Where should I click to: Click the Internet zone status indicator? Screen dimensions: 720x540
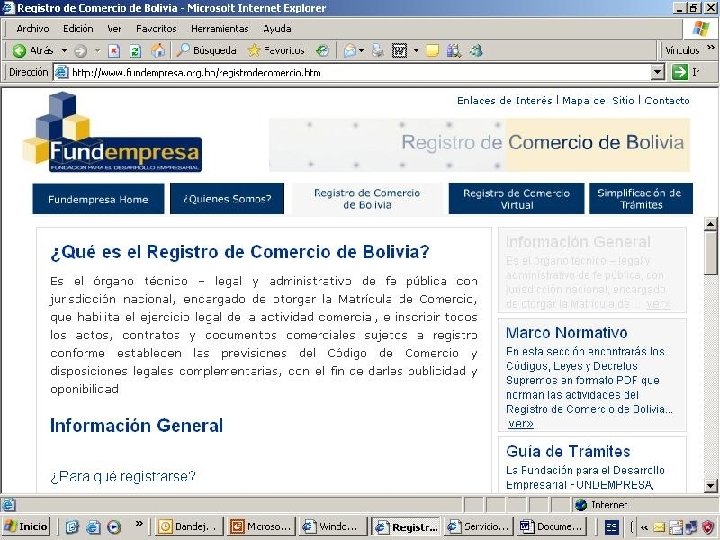point(602,505)
